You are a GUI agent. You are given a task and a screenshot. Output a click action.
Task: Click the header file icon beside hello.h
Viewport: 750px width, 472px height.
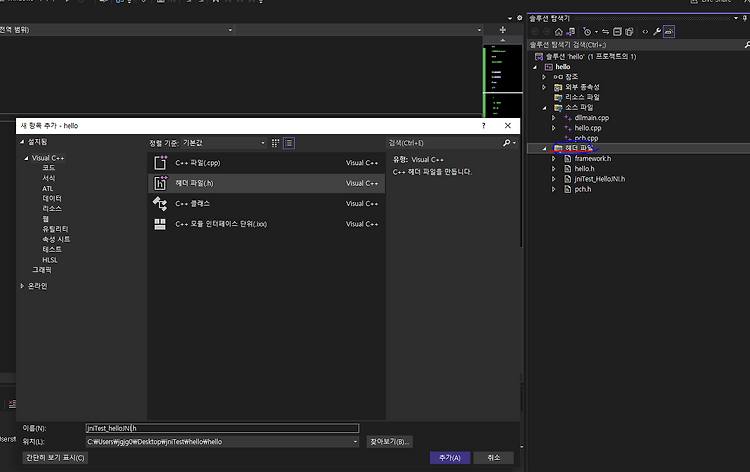tap(568, 169)
